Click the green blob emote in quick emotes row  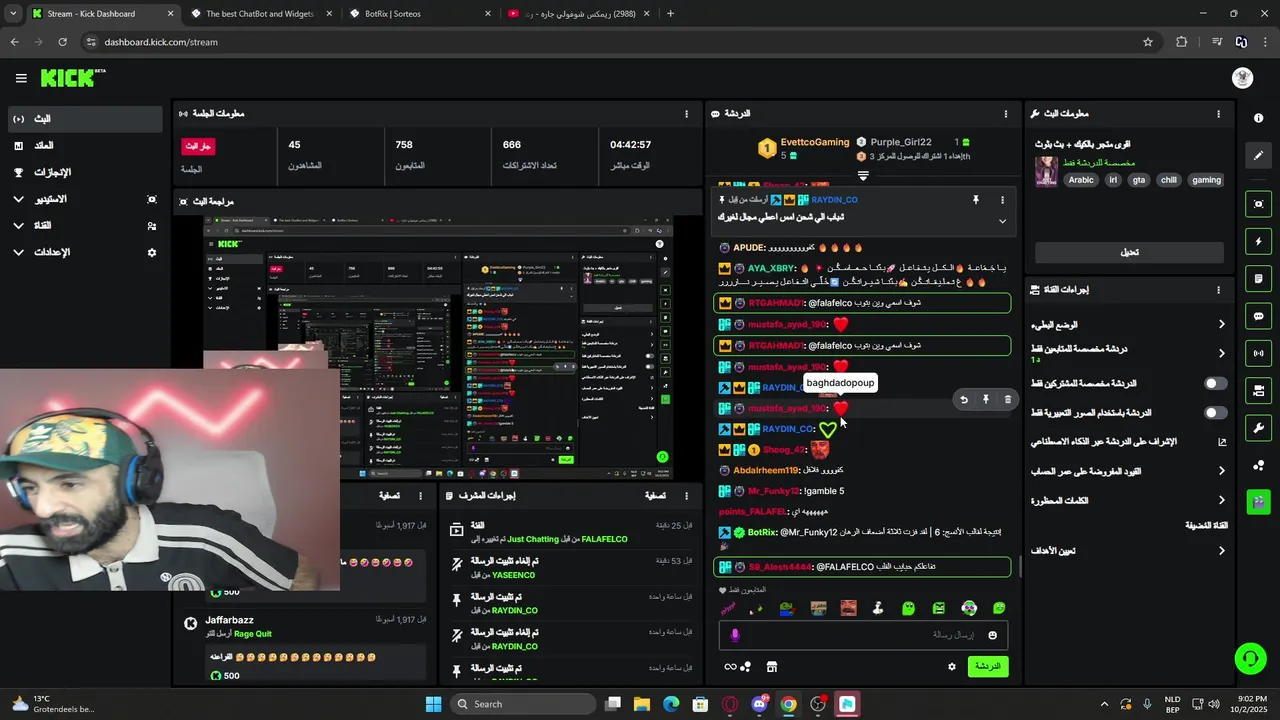click(908, 608)
